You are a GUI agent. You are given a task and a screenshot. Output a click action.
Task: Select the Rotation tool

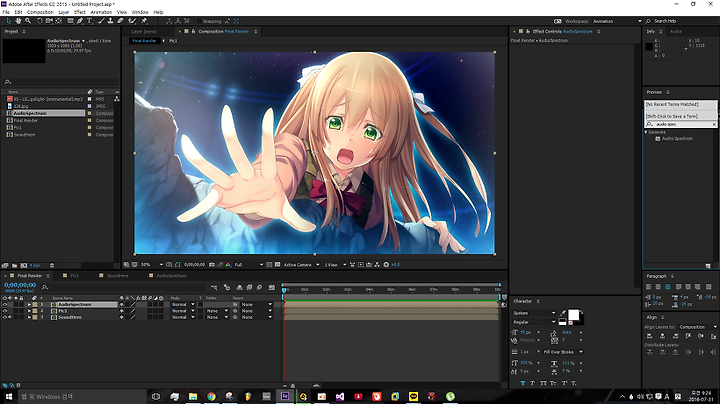click(39, 21)
